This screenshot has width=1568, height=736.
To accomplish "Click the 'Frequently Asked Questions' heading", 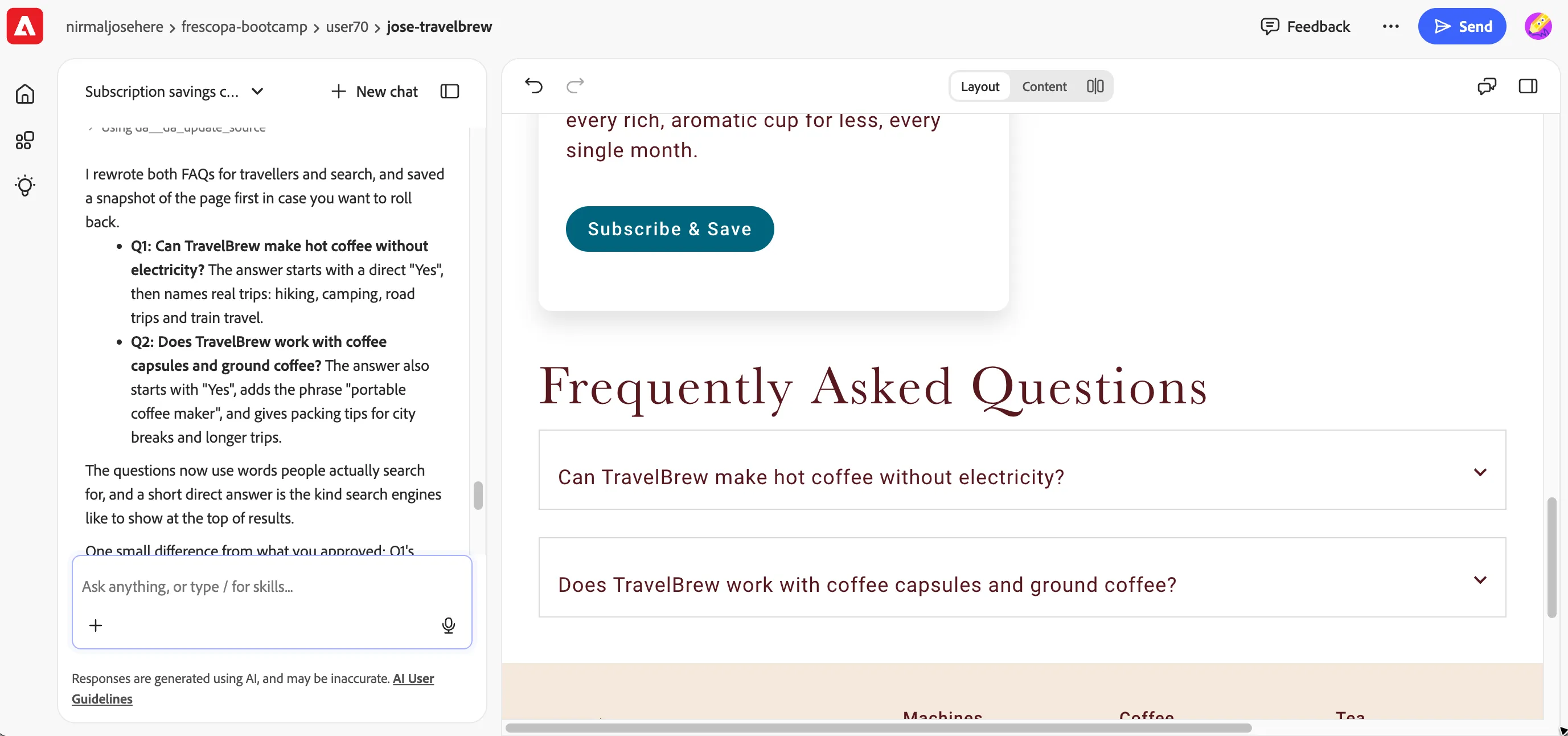I will tap(873, 387).
